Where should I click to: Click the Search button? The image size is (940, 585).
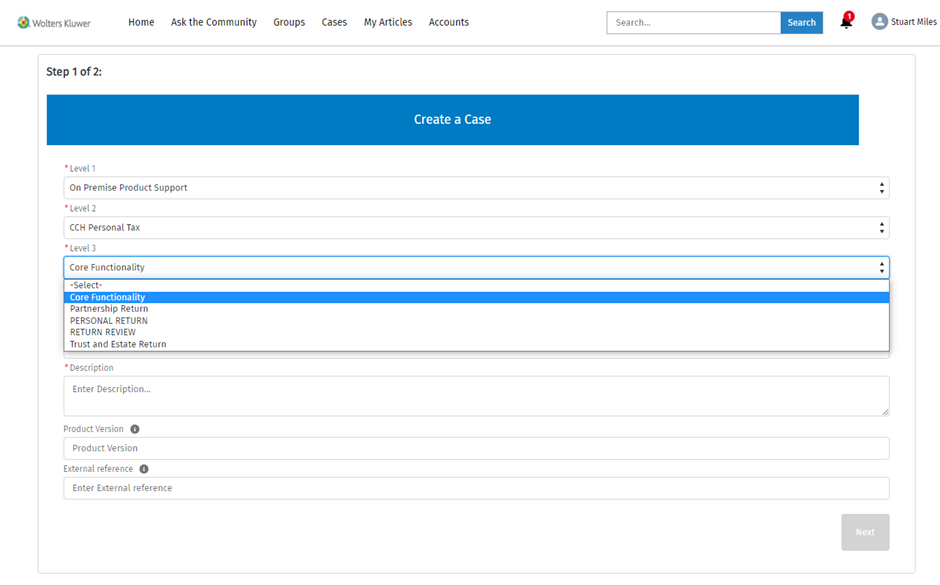click(802, 23)
